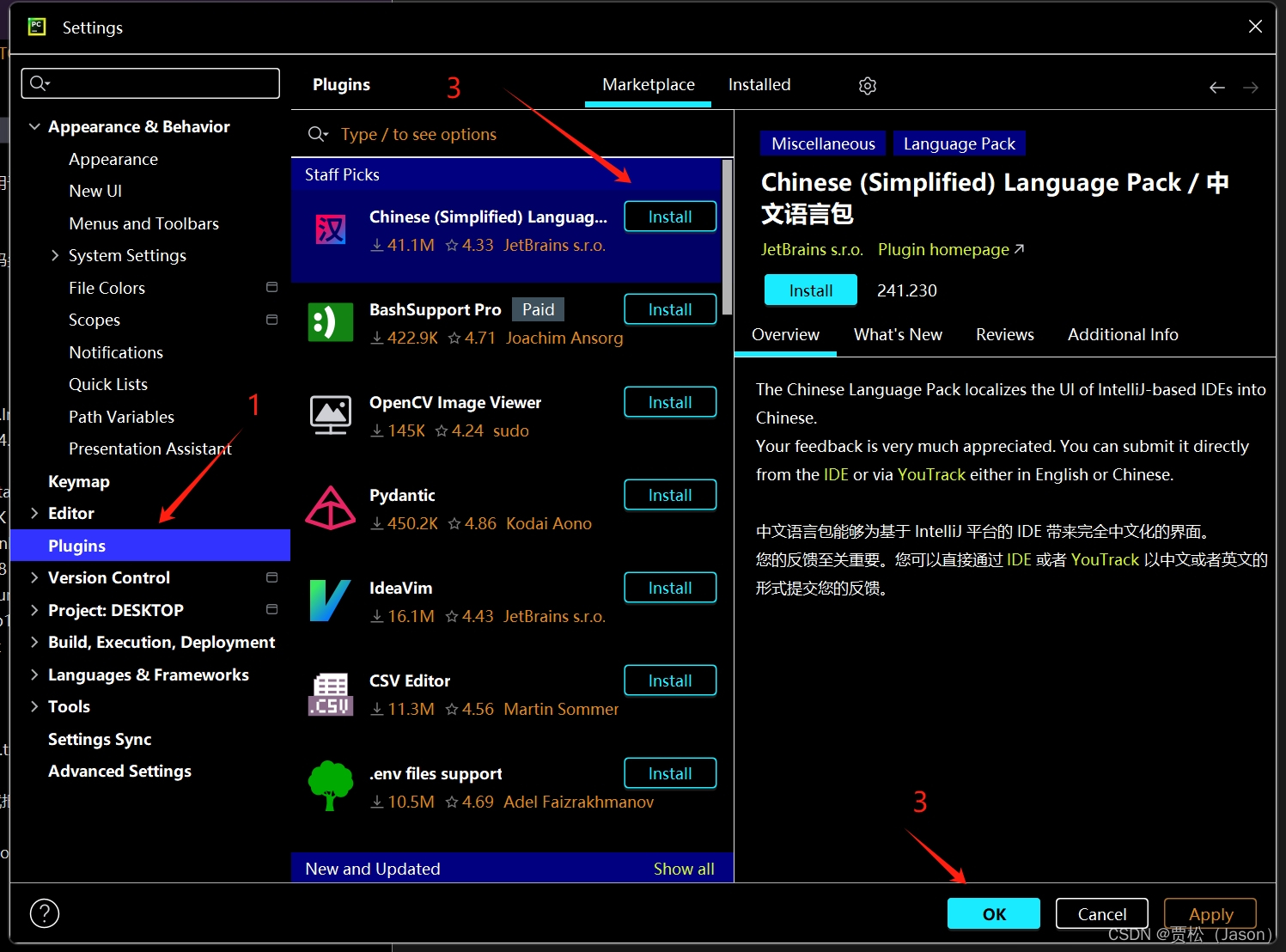Install the CSV Editor plugin

click(670, 680)
